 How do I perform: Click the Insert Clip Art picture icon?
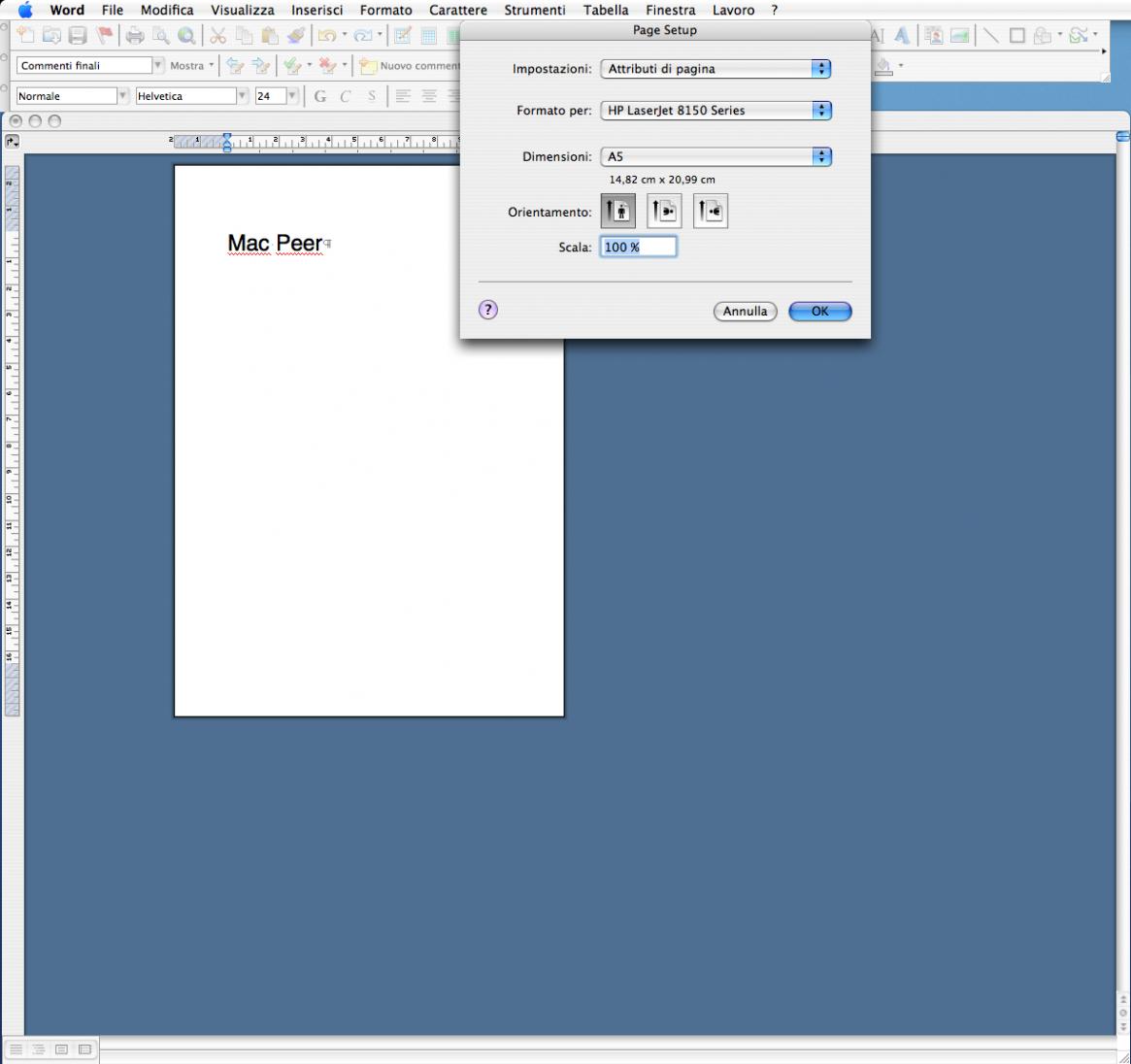coord(934,35)
